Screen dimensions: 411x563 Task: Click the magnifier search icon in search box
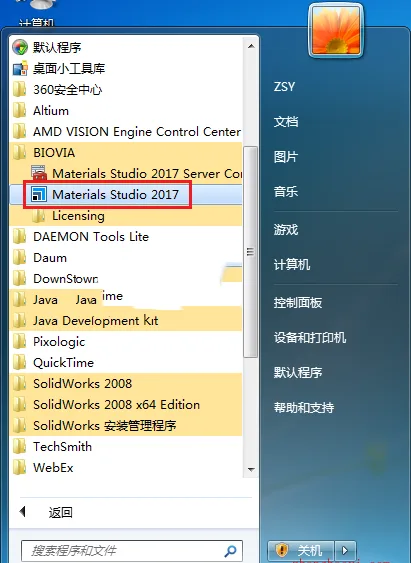(x=230, y=551)
